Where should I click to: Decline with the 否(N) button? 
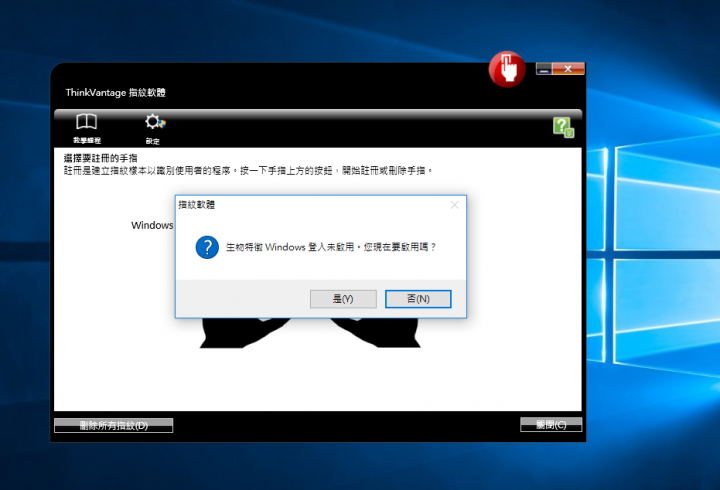click(x=418, y=299)
